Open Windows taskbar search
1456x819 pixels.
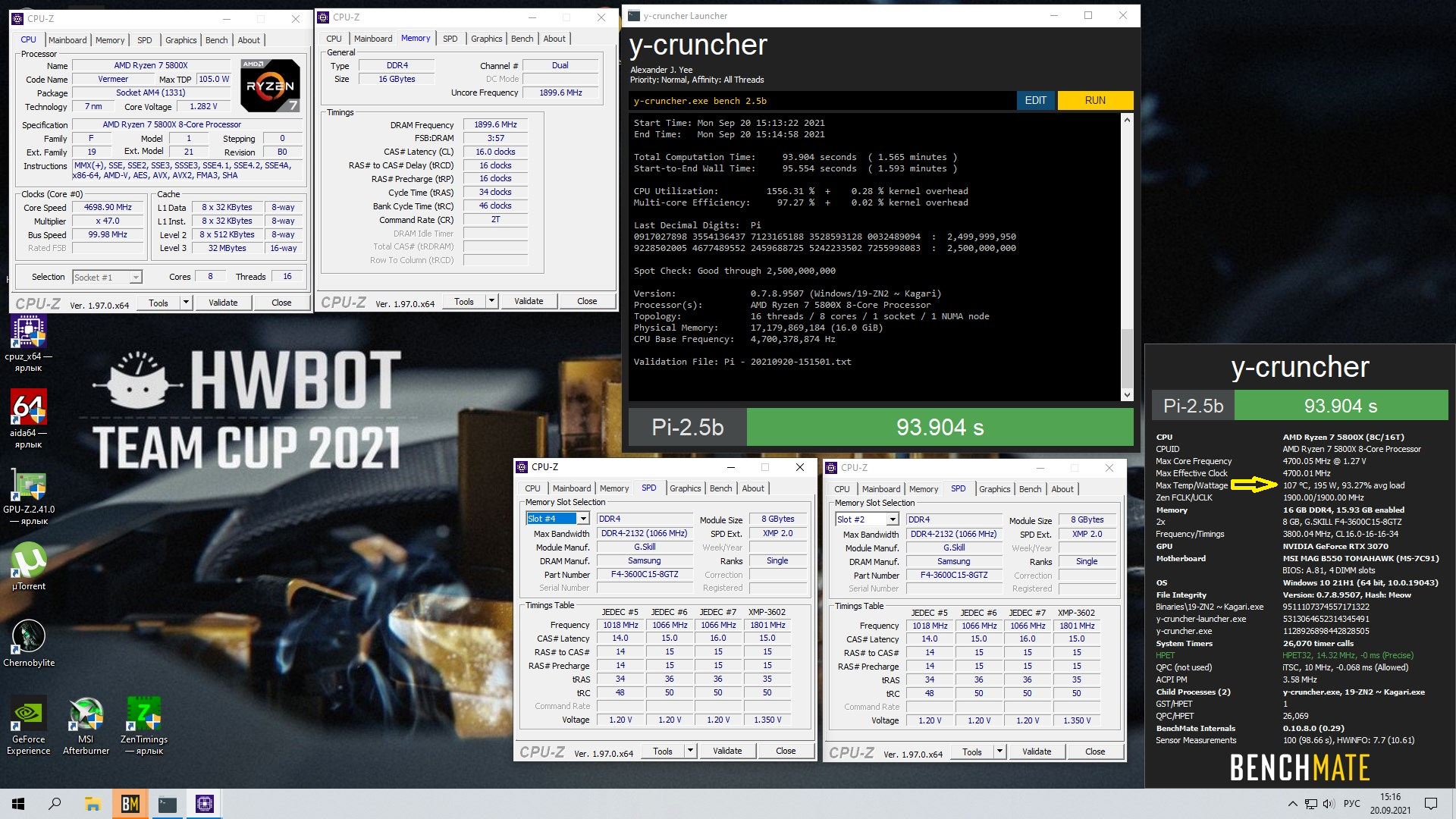click(x=55, y=804)
